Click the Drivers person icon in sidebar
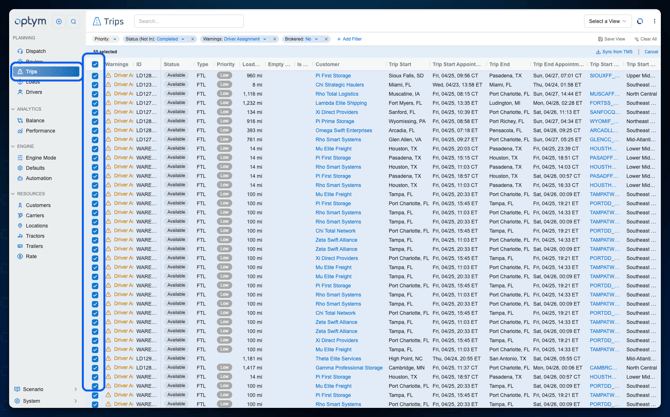Image resolution: width=670 pixels, height=417 pixels. pyautogui.click(x=20, y=92)
